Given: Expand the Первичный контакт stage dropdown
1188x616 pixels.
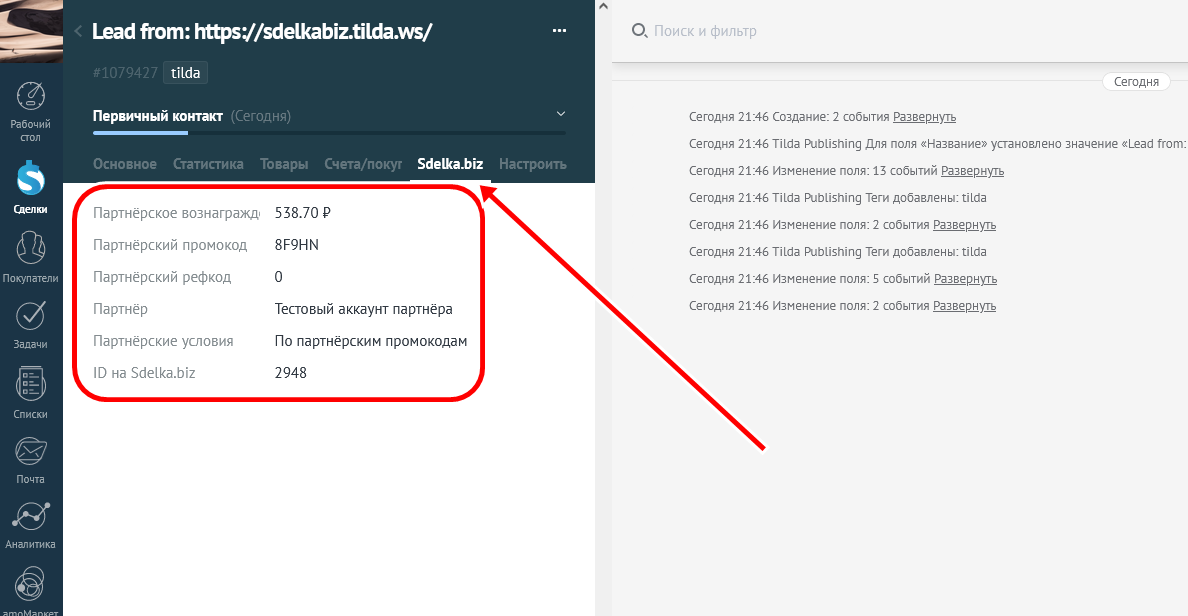Looking at the screenshot, I should [x=560, y=114].
